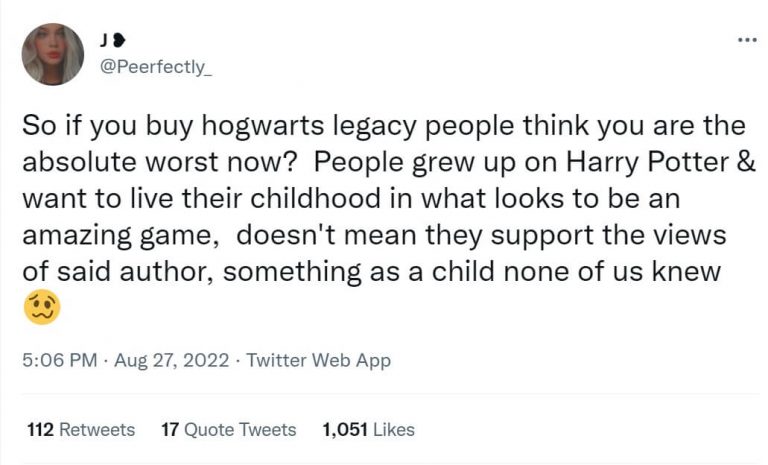Click the 5:06 PM timestamp
Image resolution: width=768 pixels, height=465 pixels.
click(x=54, y=360)
